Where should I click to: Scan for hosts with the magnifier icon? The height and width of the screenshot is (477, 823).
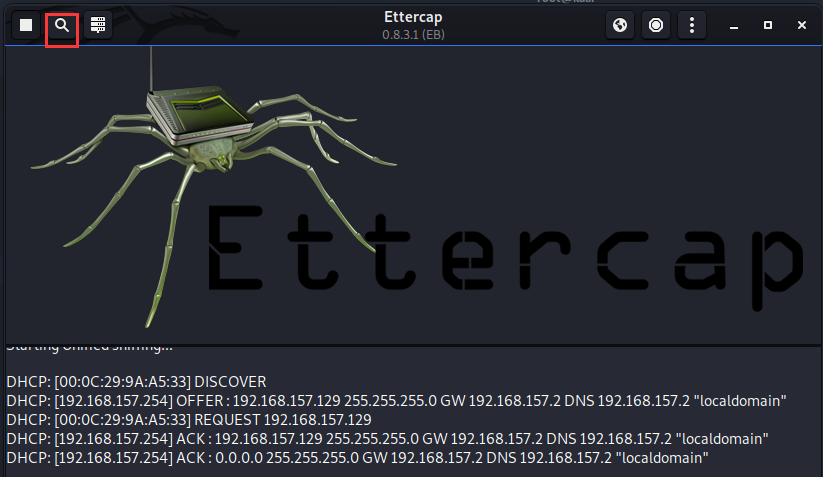62,25
